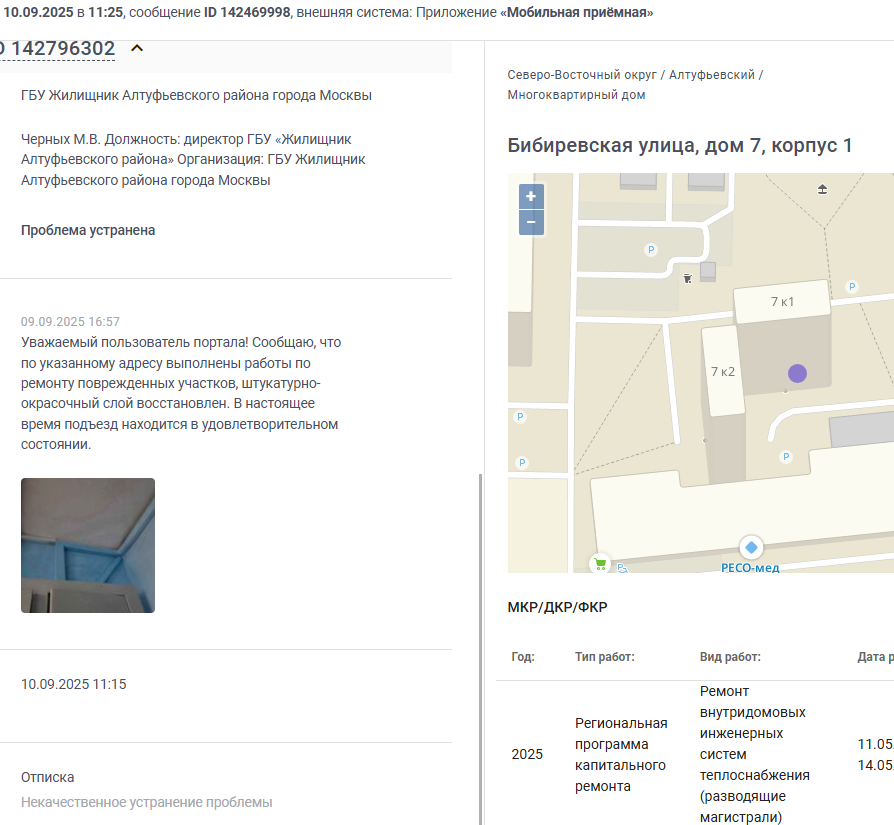Click the 2025 year cell in table
Image resolution: width=894 pixels, height=825 pixels.
[x=527, y=754]
